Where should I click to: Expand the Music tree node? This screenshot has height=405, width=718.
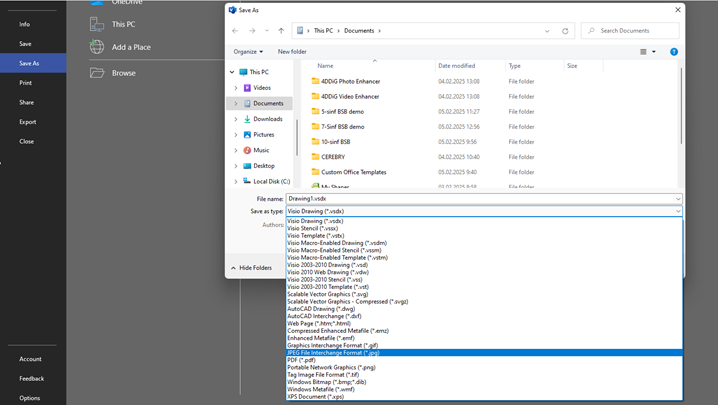pyautogui.click(x=236, y=150)
